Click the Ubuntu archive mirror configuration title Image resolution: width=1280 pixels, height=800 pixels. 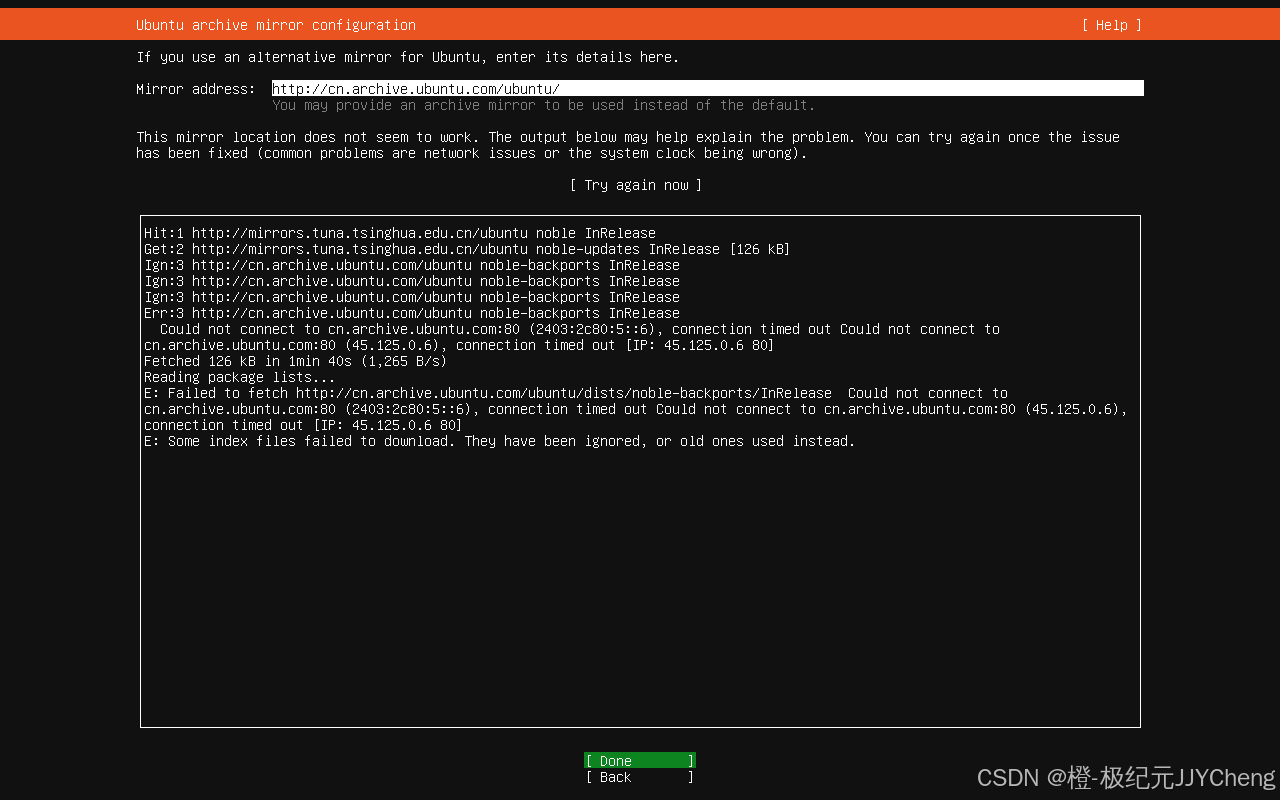click(276, 25)
